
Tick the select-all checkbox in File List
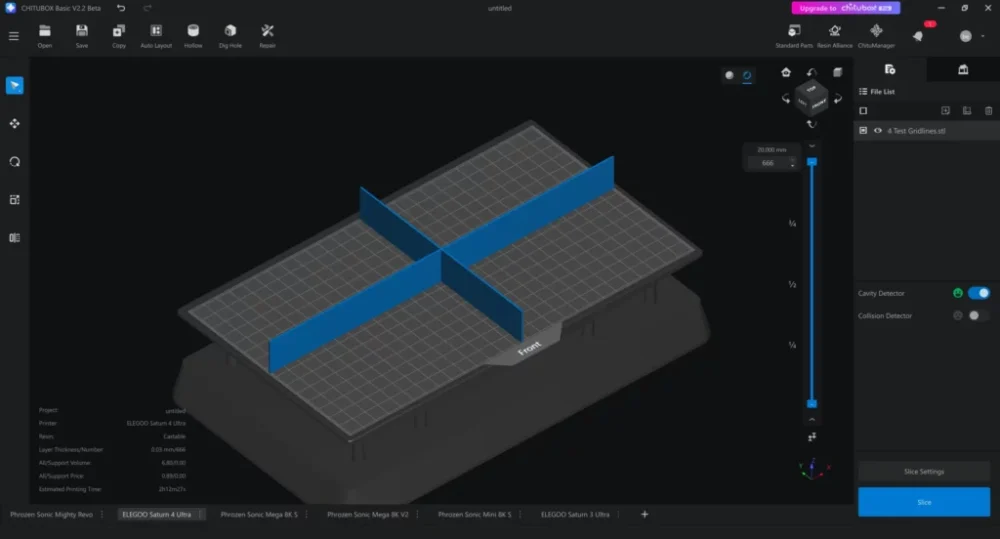[863, 110]
